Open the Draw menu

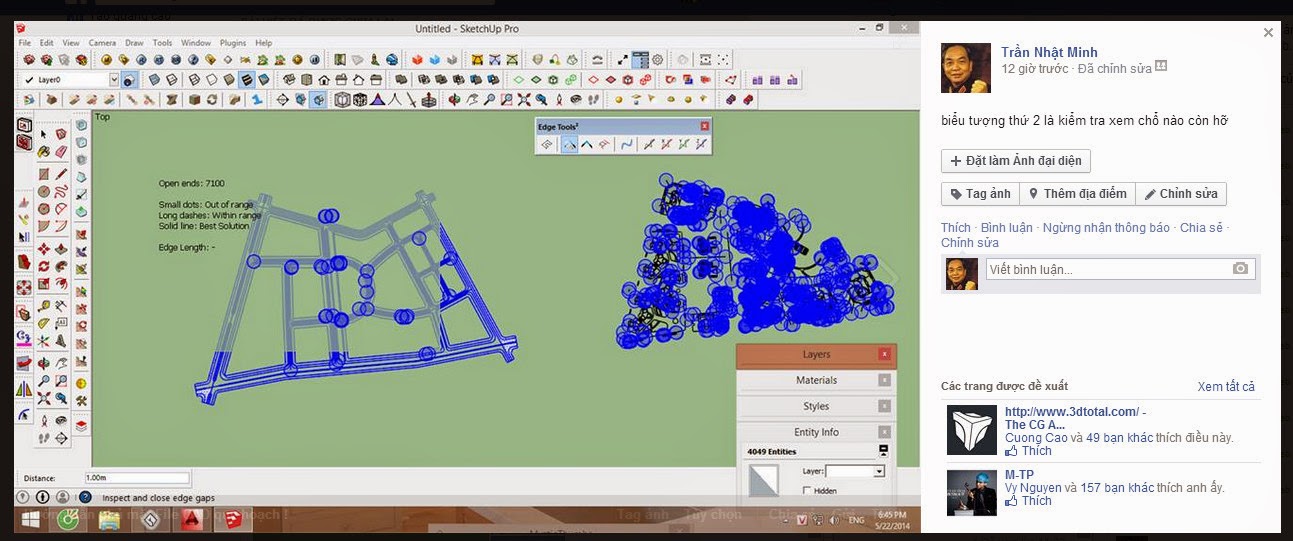tap(134, 43)
